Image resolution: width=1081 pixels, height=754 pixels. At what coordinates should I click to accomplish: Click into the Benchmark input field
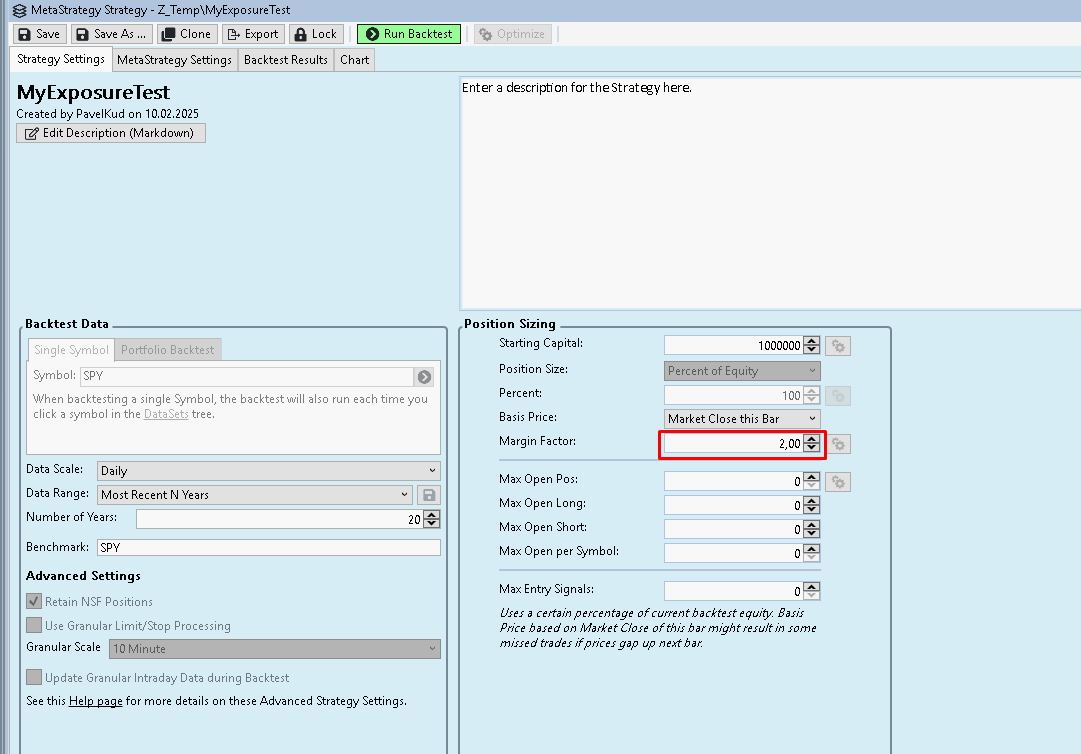[268, 548]
